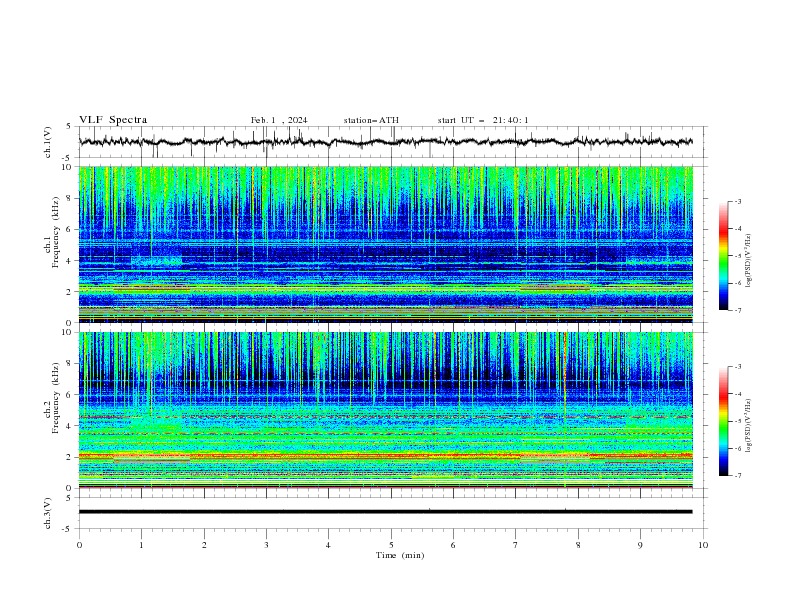Click the 'VLF Spectra' title text
This screenshot has height=612, width=792.
[113, 120]
